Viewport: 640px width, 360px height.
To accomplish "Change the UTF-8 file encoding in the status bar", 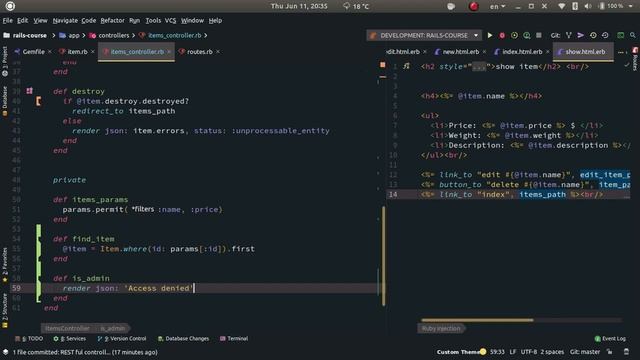I will pyautogui.click(x=529, y=352).
